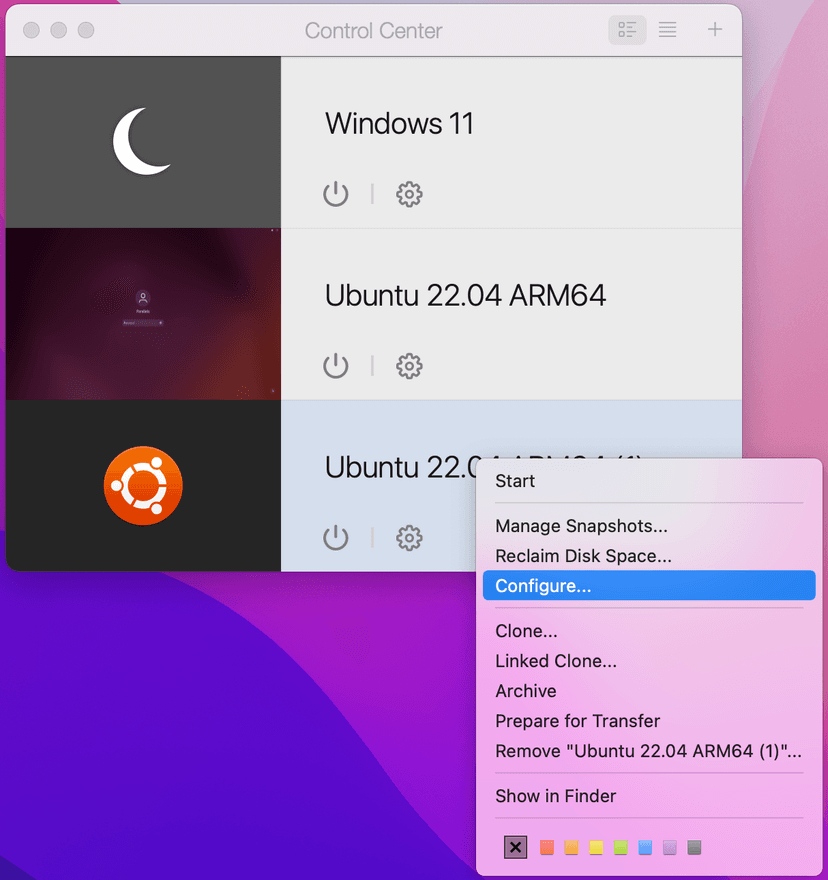
Task: Click the power icon for Windows 11
Action: tap(336, 194)
